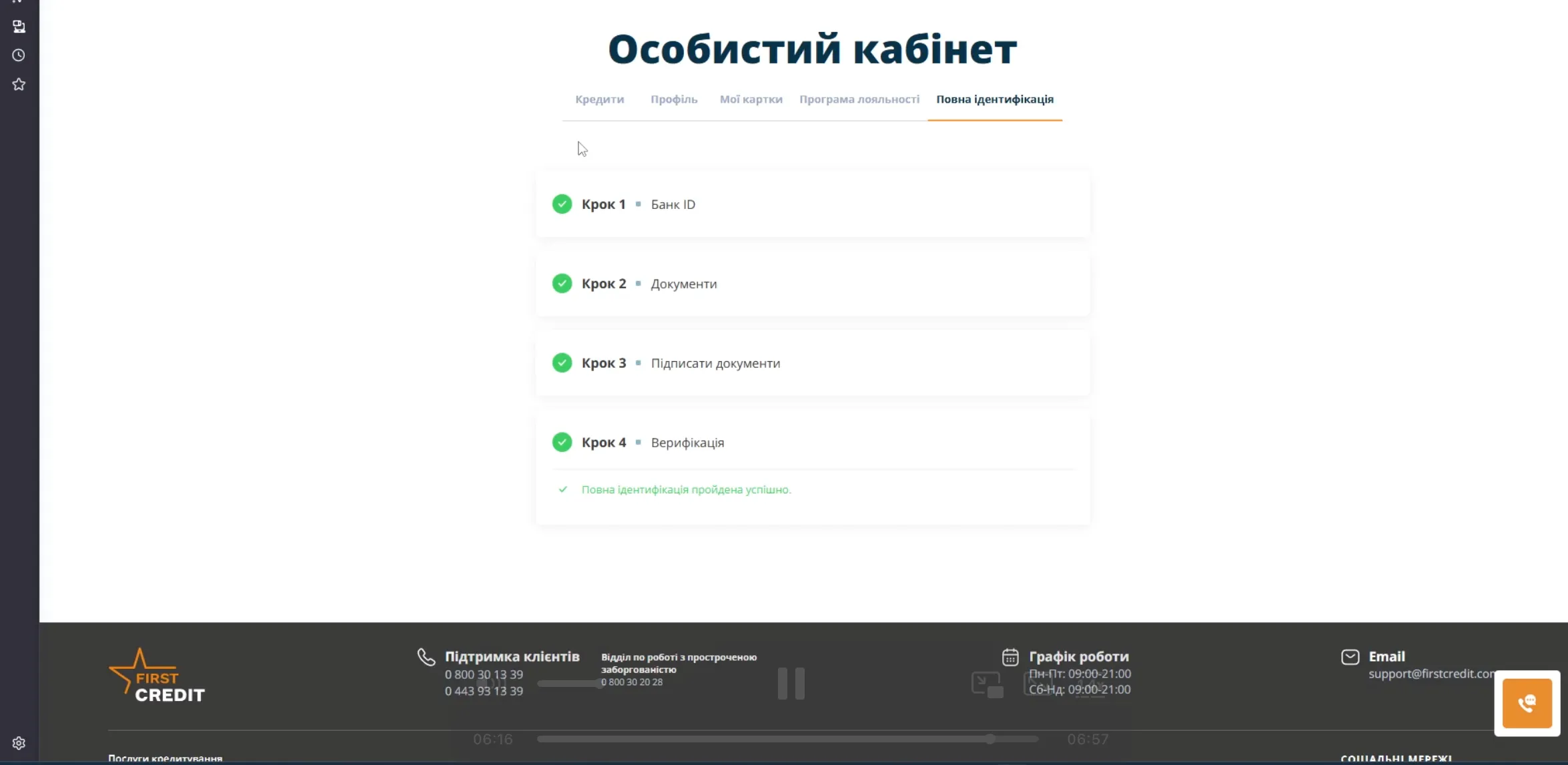
Task: Open the orange callback chat widget
Action: [x=1527, y=704]
